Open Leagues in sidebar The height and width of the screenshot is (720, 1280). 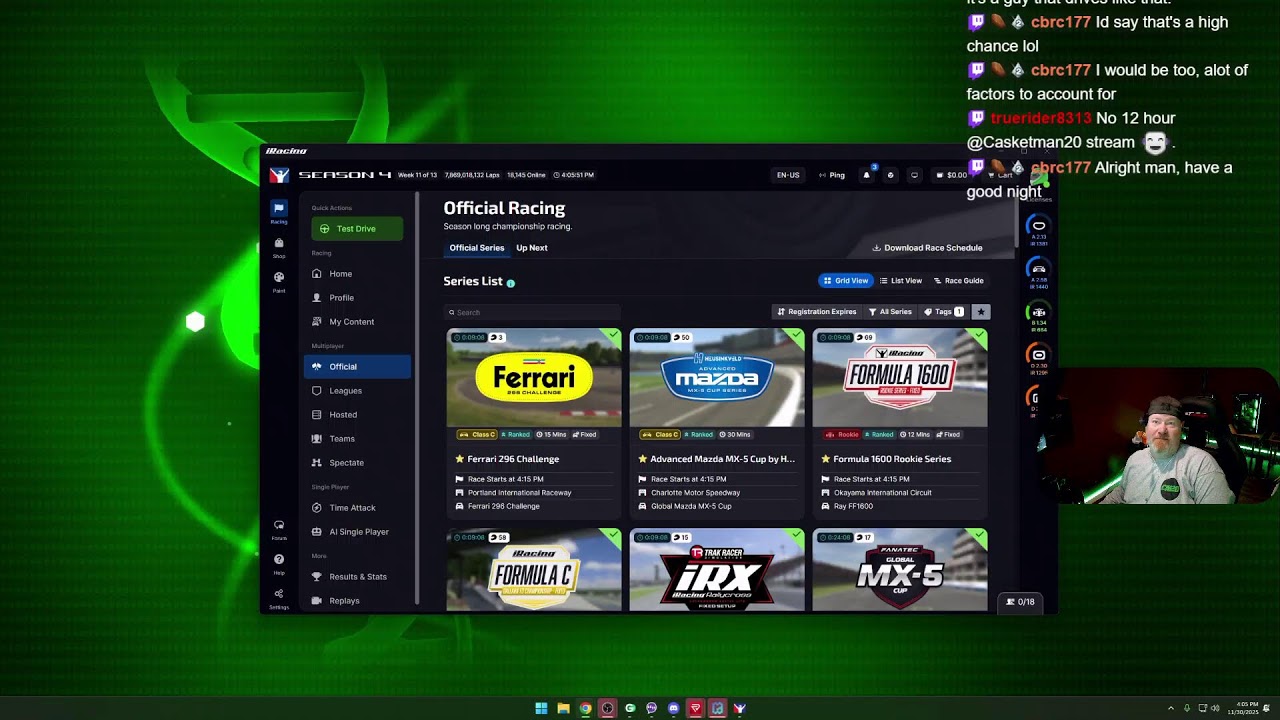(x=357, y=391)
